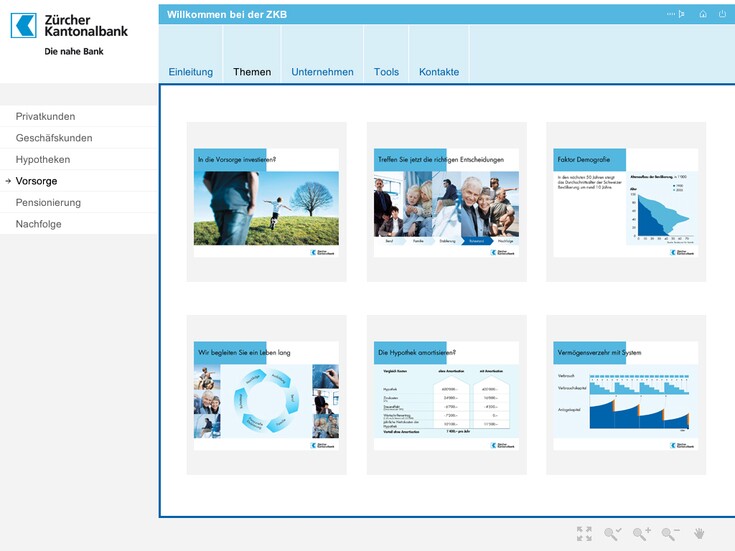Click the power icon in header
The height and width of the screenshot is (551, 735).
[722, 14]
